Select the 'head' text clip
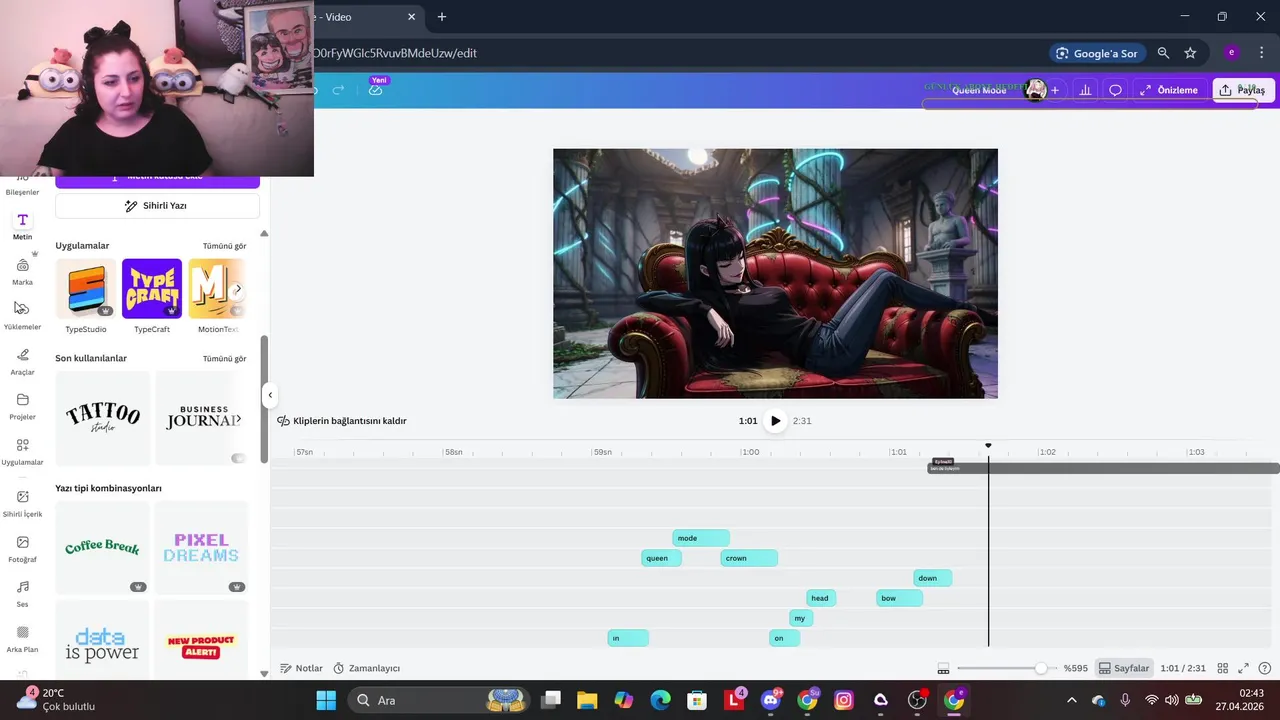The image size is (1280, 720). click(821, 598)
